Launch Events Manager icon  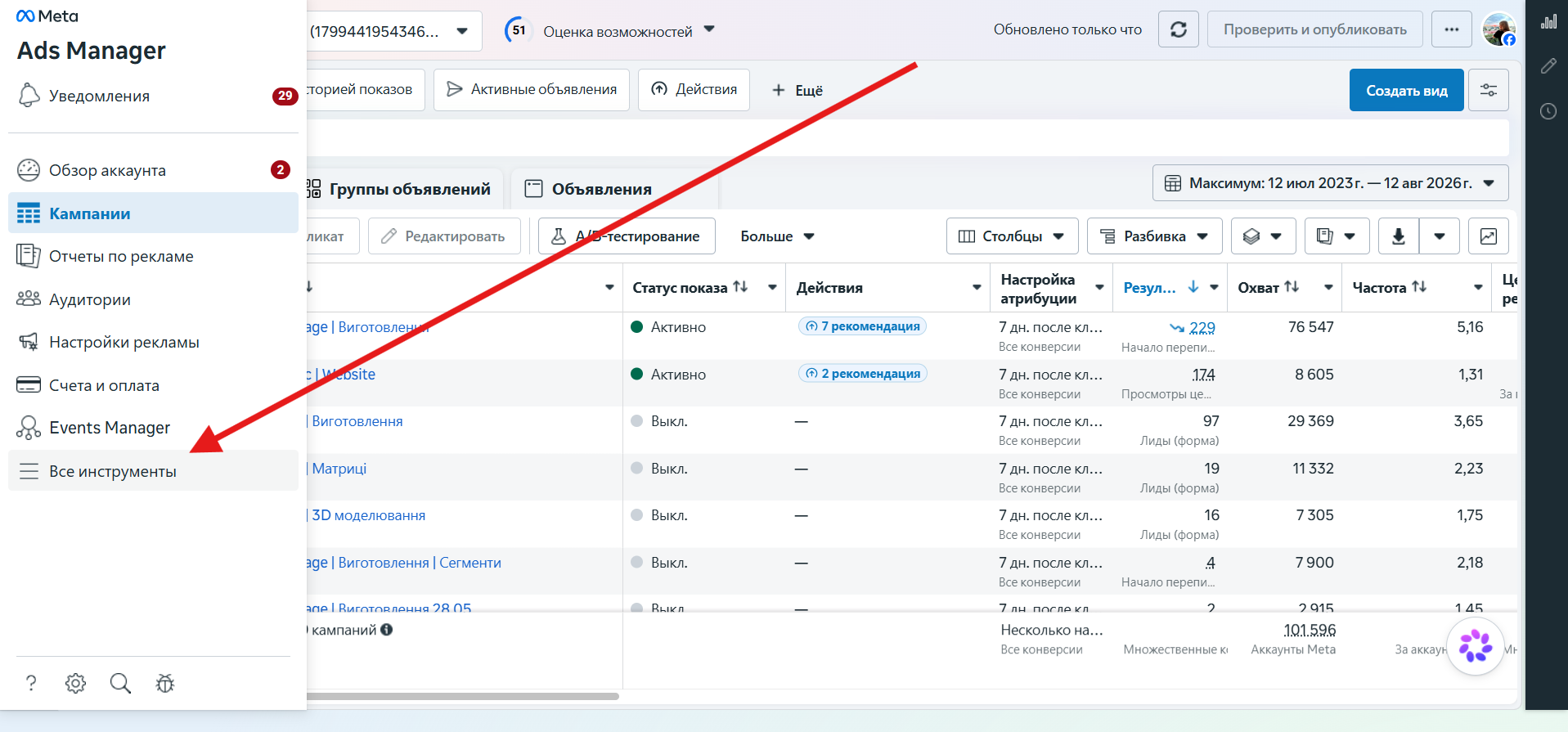tap(29, 427)
